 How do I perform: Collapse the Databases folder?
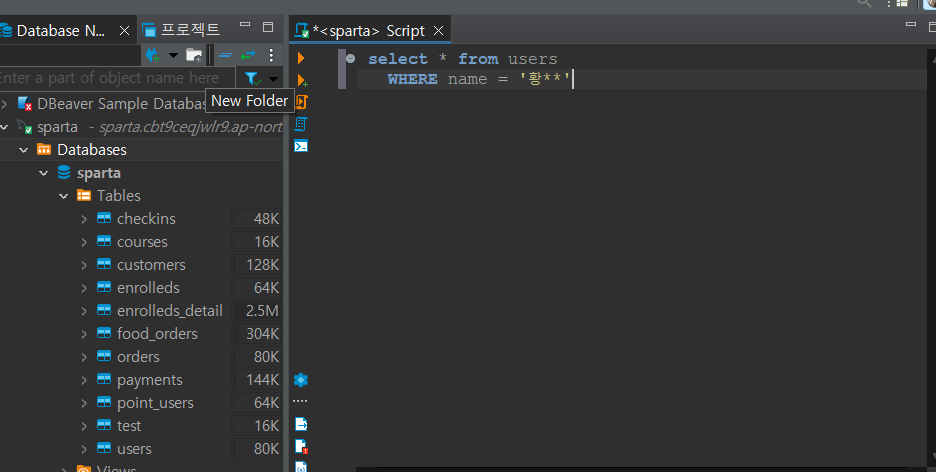24,150
